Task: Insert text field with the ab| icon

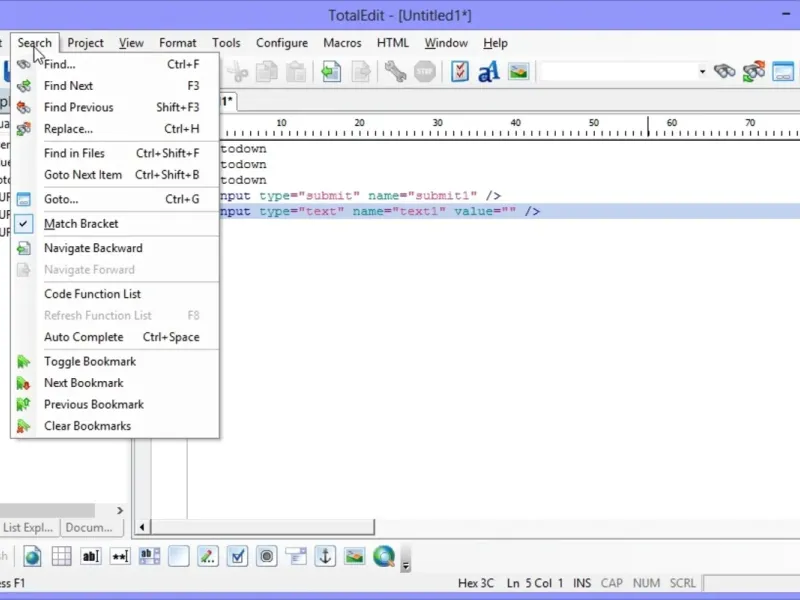Action: point(91,556)
